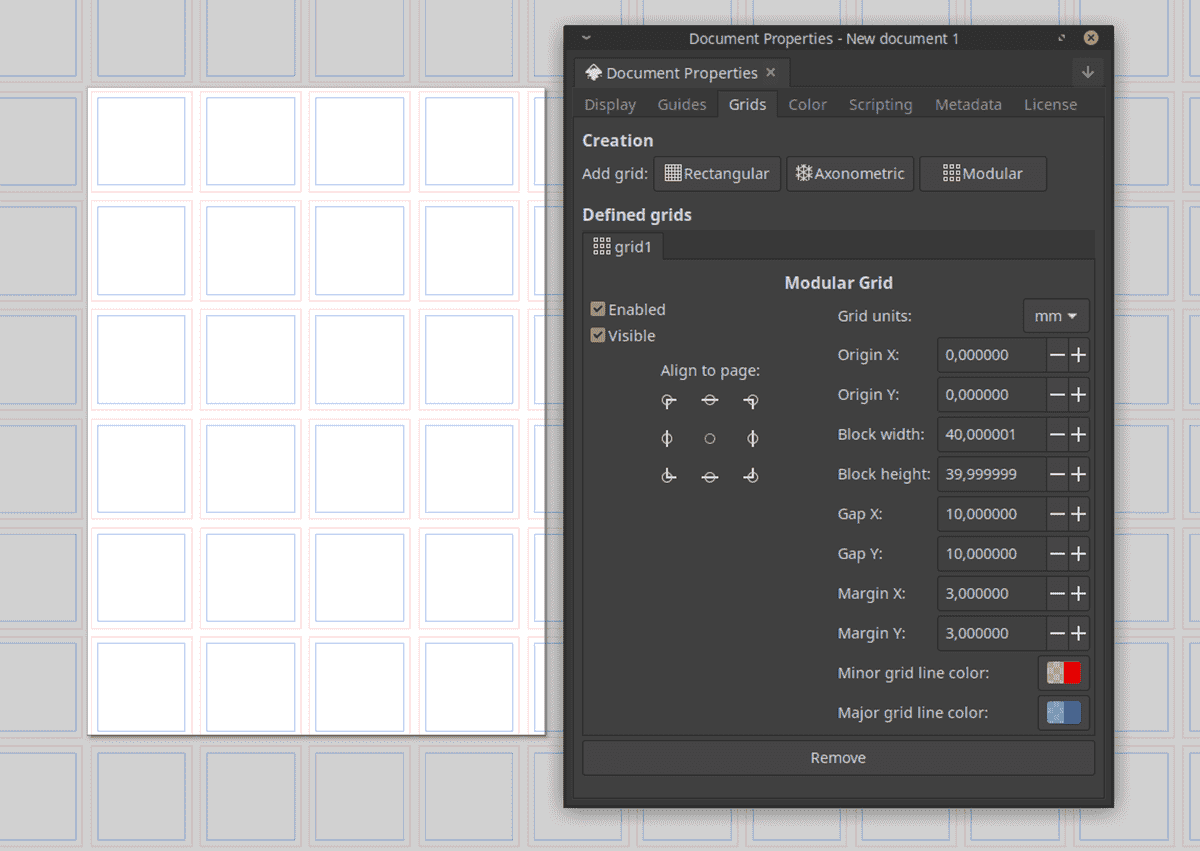Align grid to top-center of page

point(710,401)
